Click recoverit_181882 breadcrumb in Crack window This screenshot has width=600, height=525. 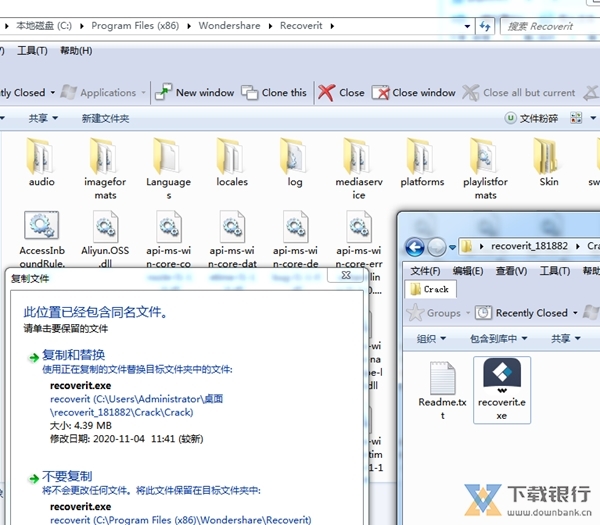click(x=529, y=246)
